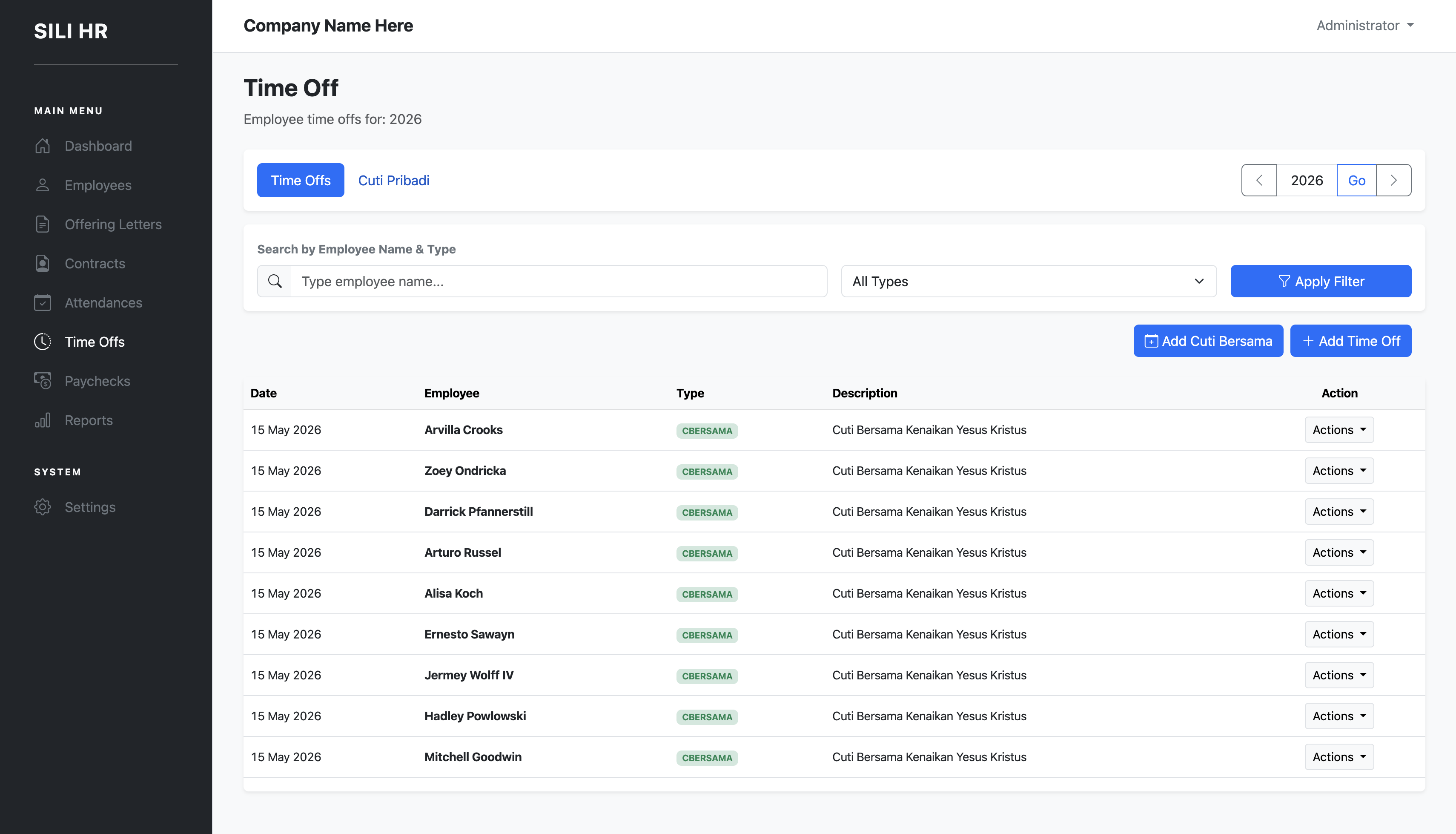1456x834 pixels.
Task: Click the Employee column header
Action: pyautogui.click(x=452, y=393)
